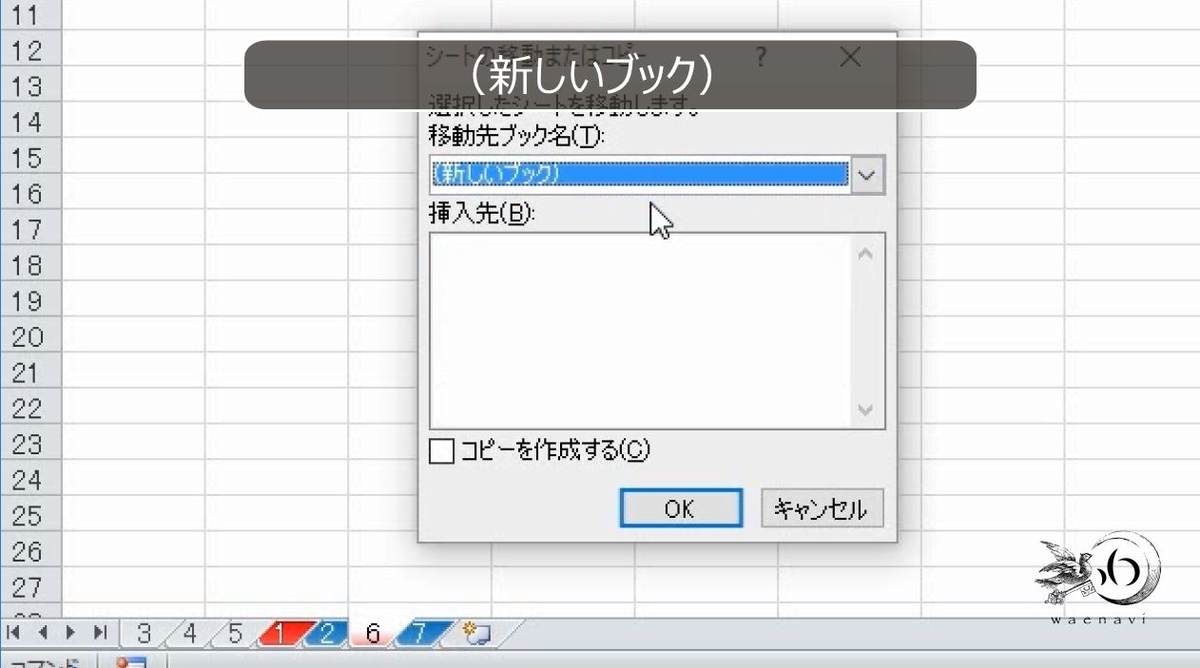This screenshot has width=1200, height=668.
Task: Click the OK button
Action: [681, 508]
